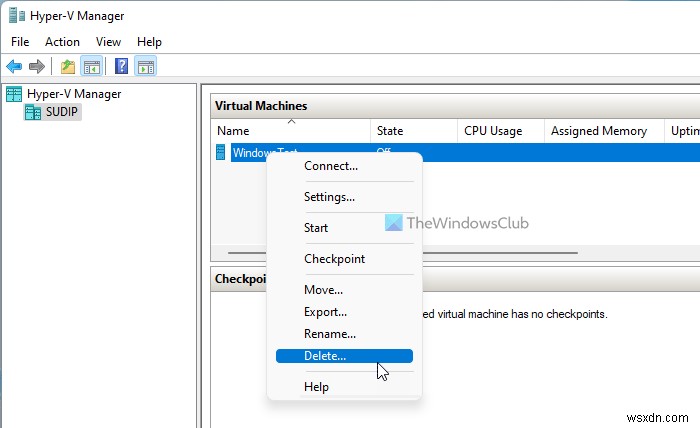Toggle the Show/Hide Action Pane icon
The height and width of the screenshot is (428, 700).
[x=146, y=67]
